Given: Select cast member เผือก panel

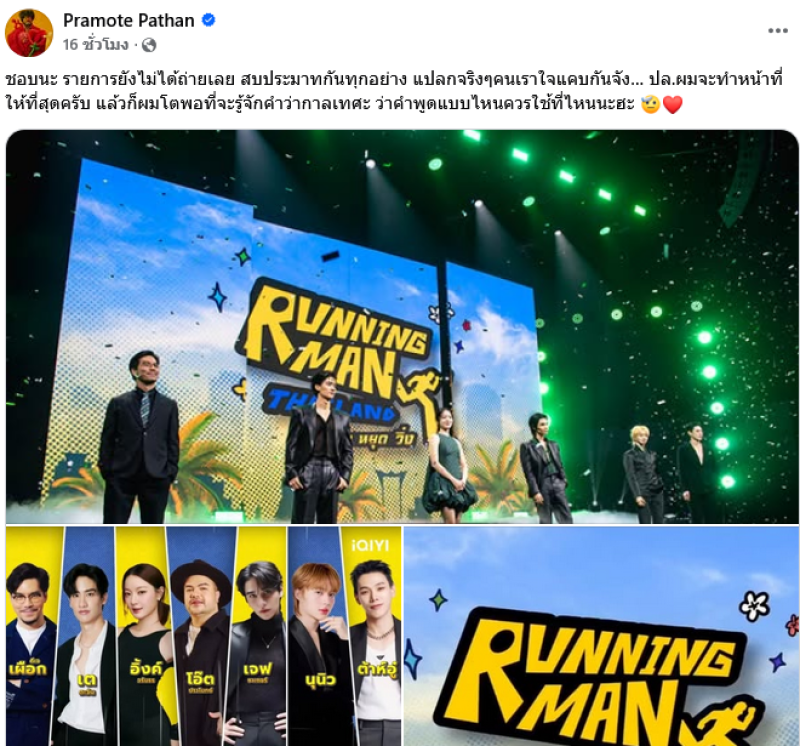Looking at the screenshot, I should pos(32,636).
